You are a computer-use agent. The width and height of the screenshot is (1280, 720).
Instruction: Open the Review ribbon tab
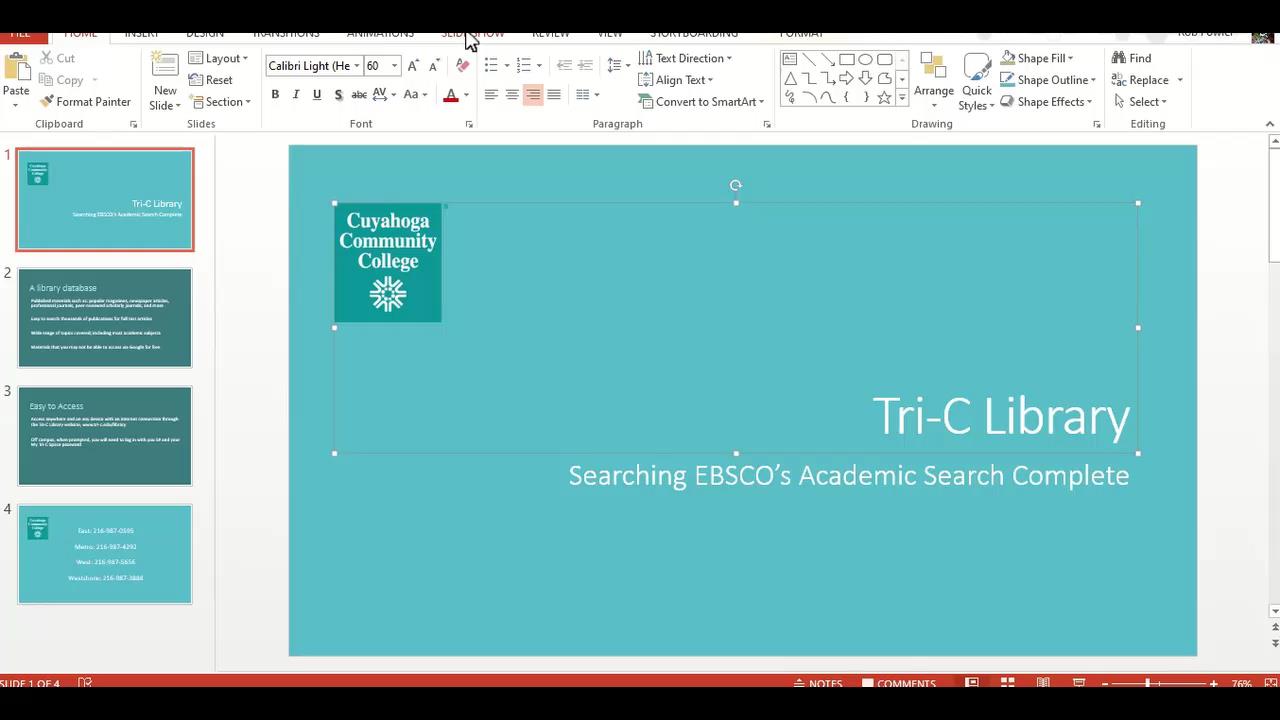pyautogui.click(x=551, y=33)
